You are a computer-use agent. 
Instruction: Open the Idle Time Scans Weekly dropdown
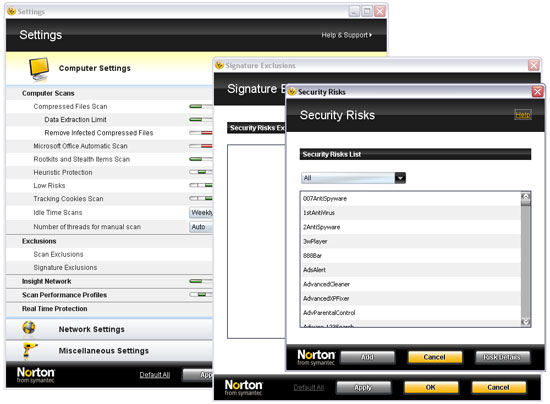pos(201,213)
